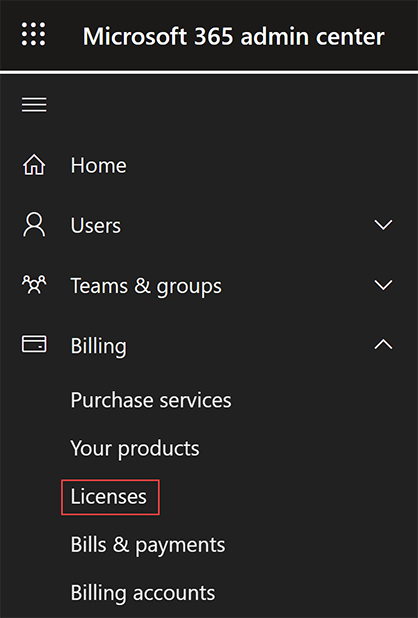Open Bills & payments page
Screen dimensions: 418x618
point(148,545)
